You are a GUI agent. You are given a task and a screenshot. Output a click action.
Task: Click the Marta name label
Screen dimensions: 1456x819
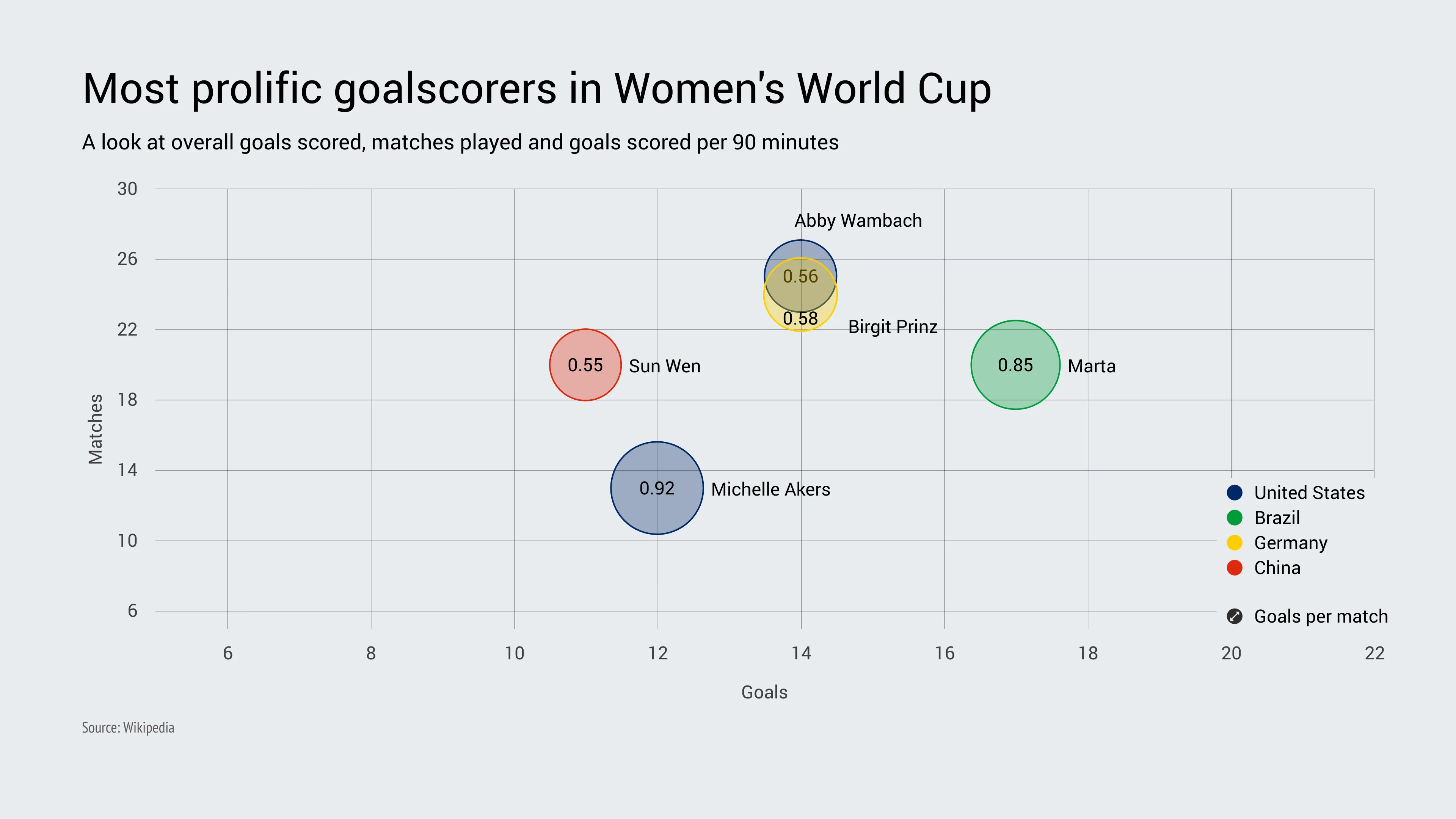click(x=1092, y=366)
